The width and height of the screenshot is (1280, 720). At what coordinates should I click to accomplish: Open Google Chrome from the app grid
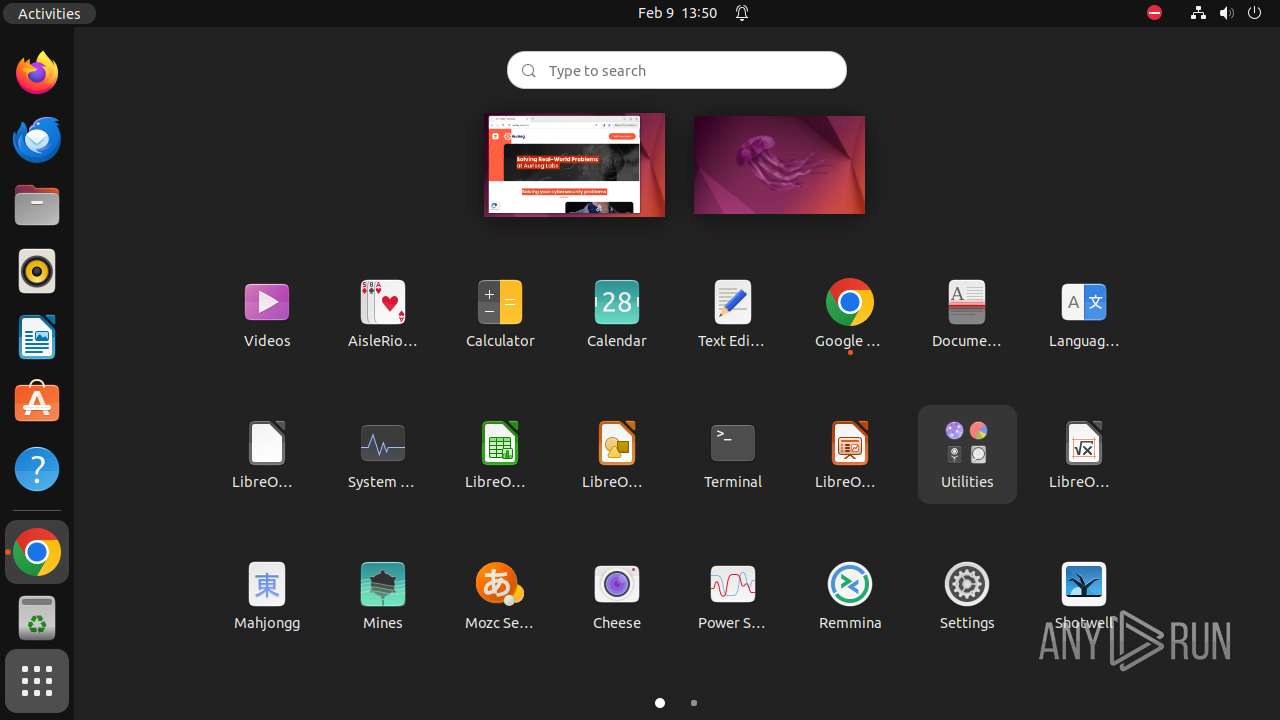pyautogui.click(x=850, y=314)
